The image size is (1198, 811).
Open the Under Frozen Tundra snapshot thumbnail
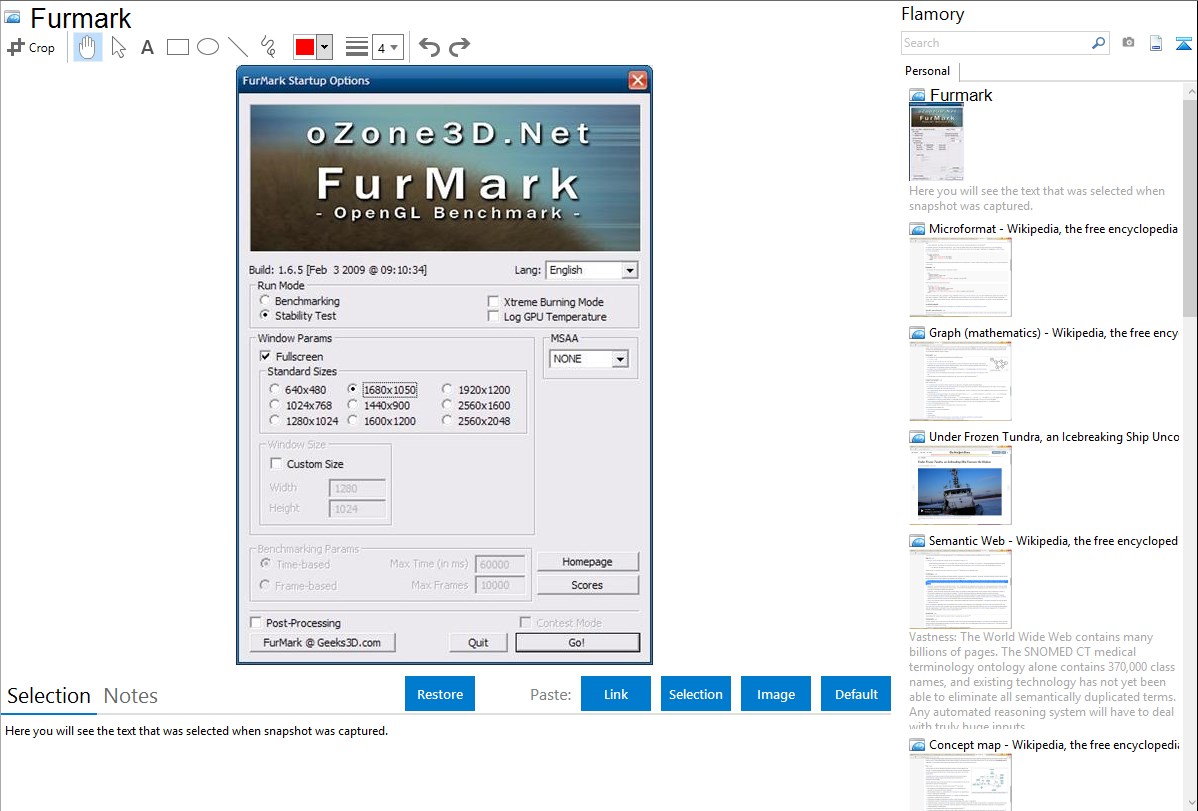tap(960, 485)
